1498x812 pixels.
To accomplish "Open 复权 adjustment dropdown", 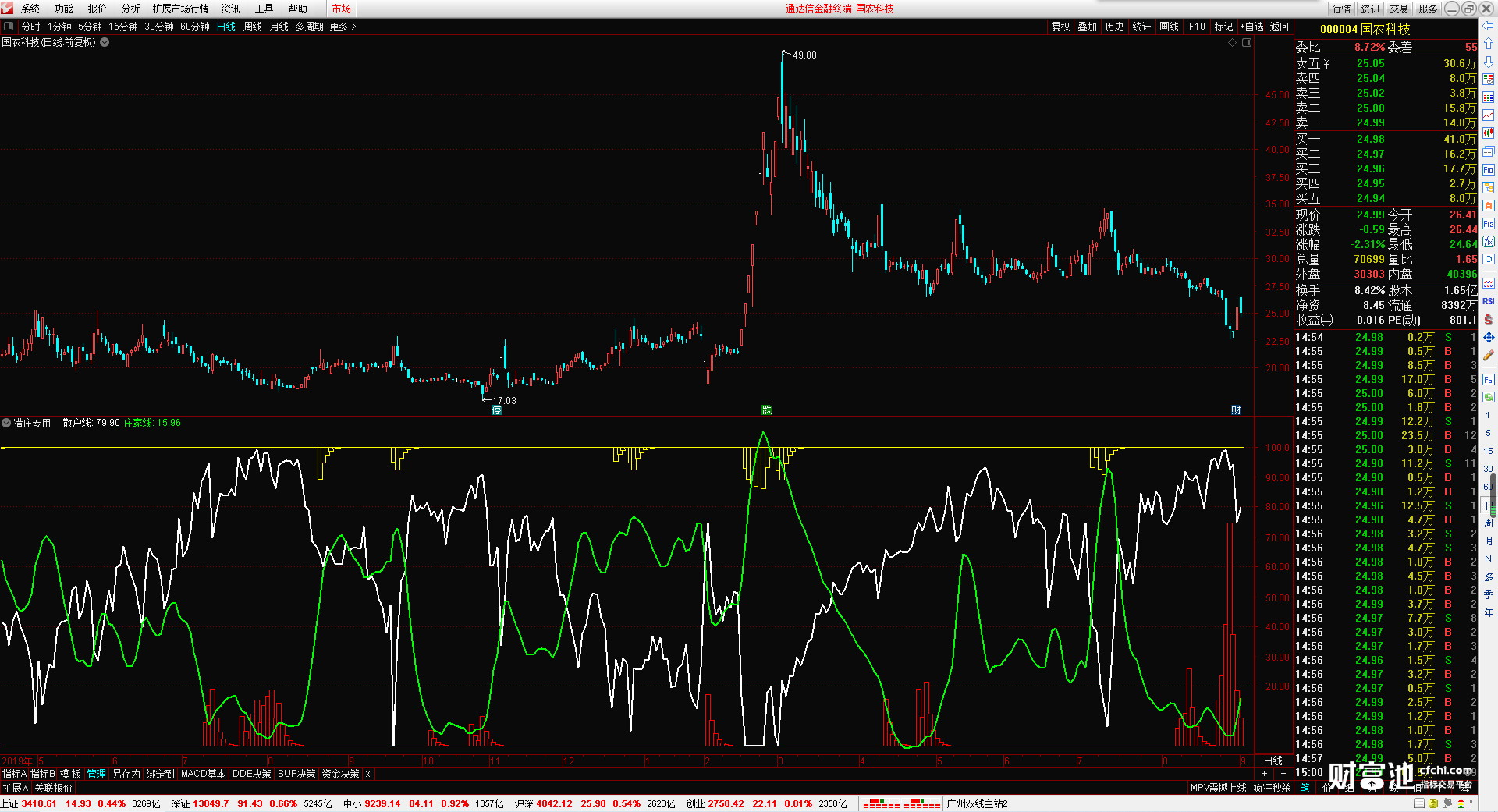I will click(x=1061, y=27).
